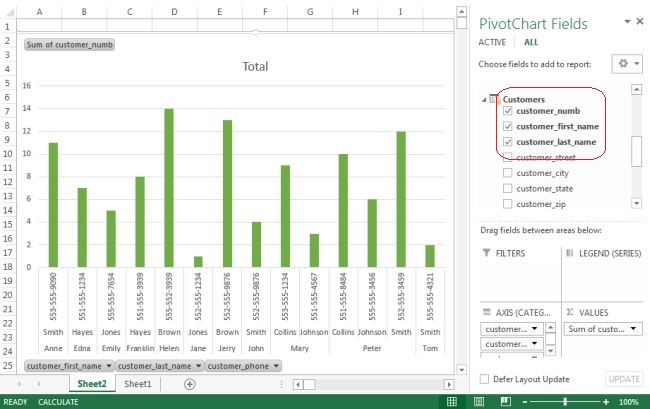Check the customer_city field
Image resolution: width=650 pixels, height=409 pixels.
click(x=507, y=172)
